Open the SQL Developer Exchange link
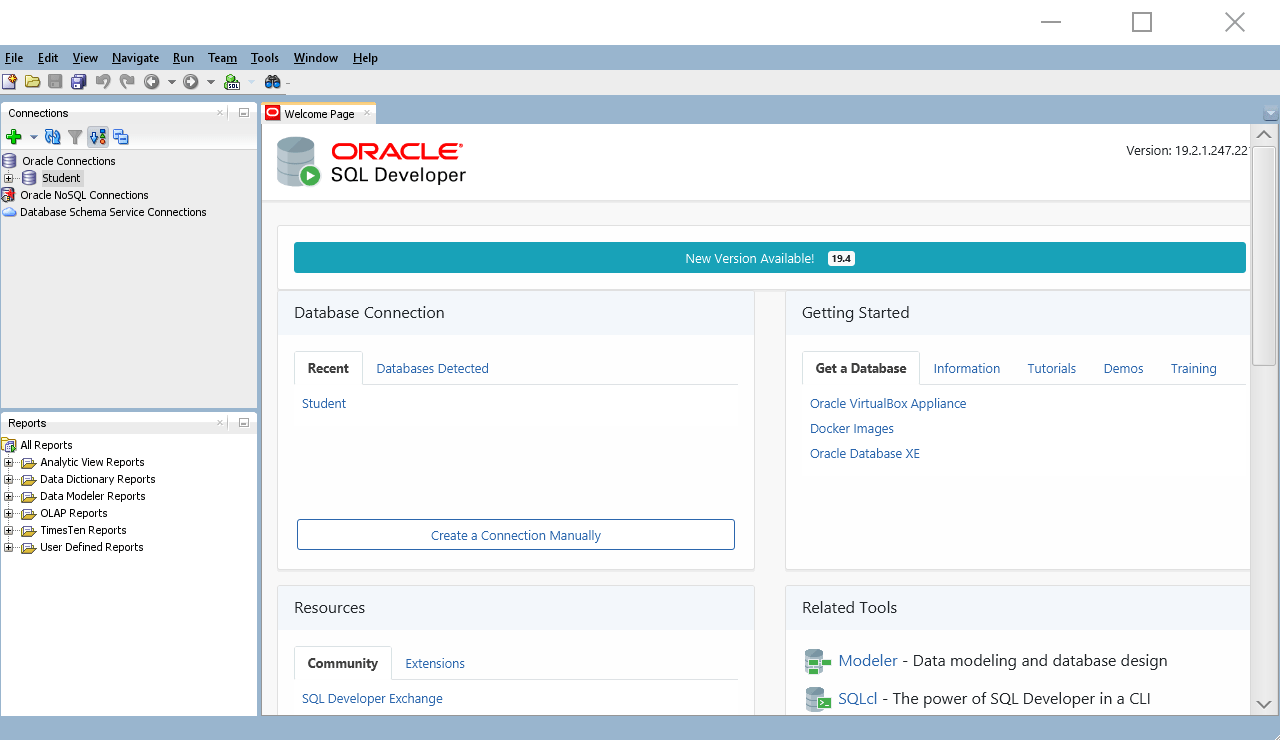 point(372,699)
